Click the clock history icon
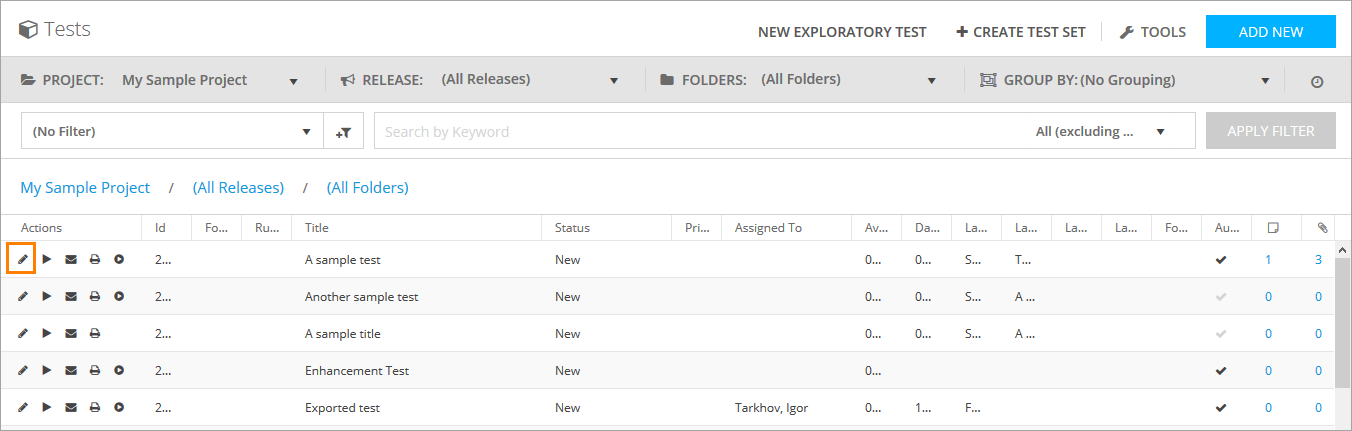Screen dimensions: 1352x431 click(1317, 81)
